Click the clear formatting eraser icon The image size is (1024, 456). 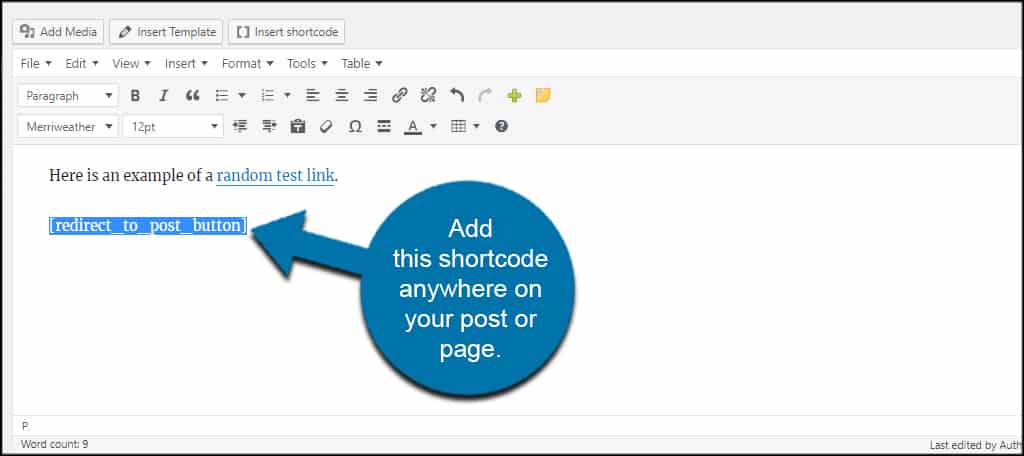point(327,127)
